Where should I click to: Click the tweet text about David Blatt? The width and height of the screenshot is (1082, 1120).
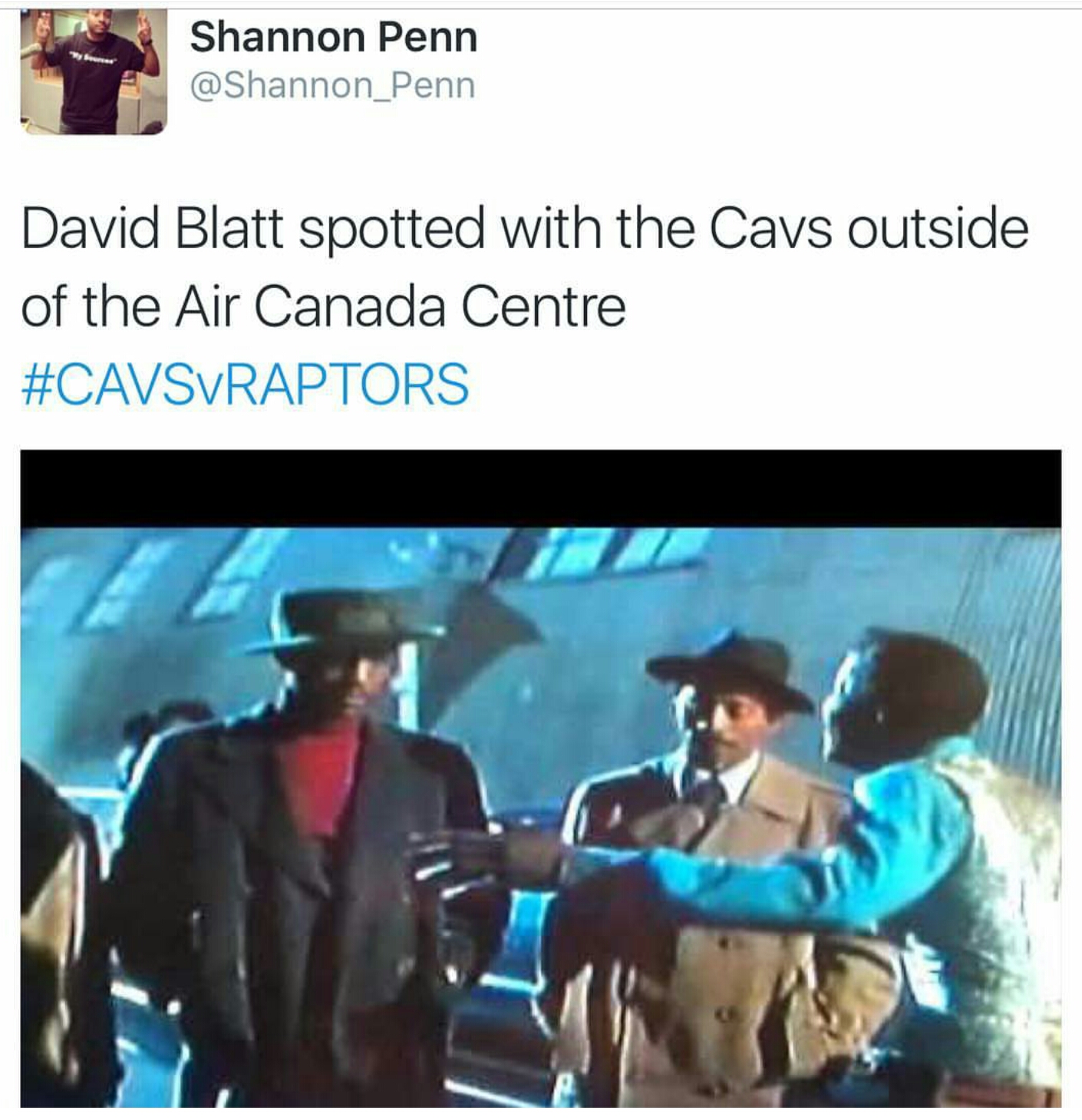coord(525,267)
